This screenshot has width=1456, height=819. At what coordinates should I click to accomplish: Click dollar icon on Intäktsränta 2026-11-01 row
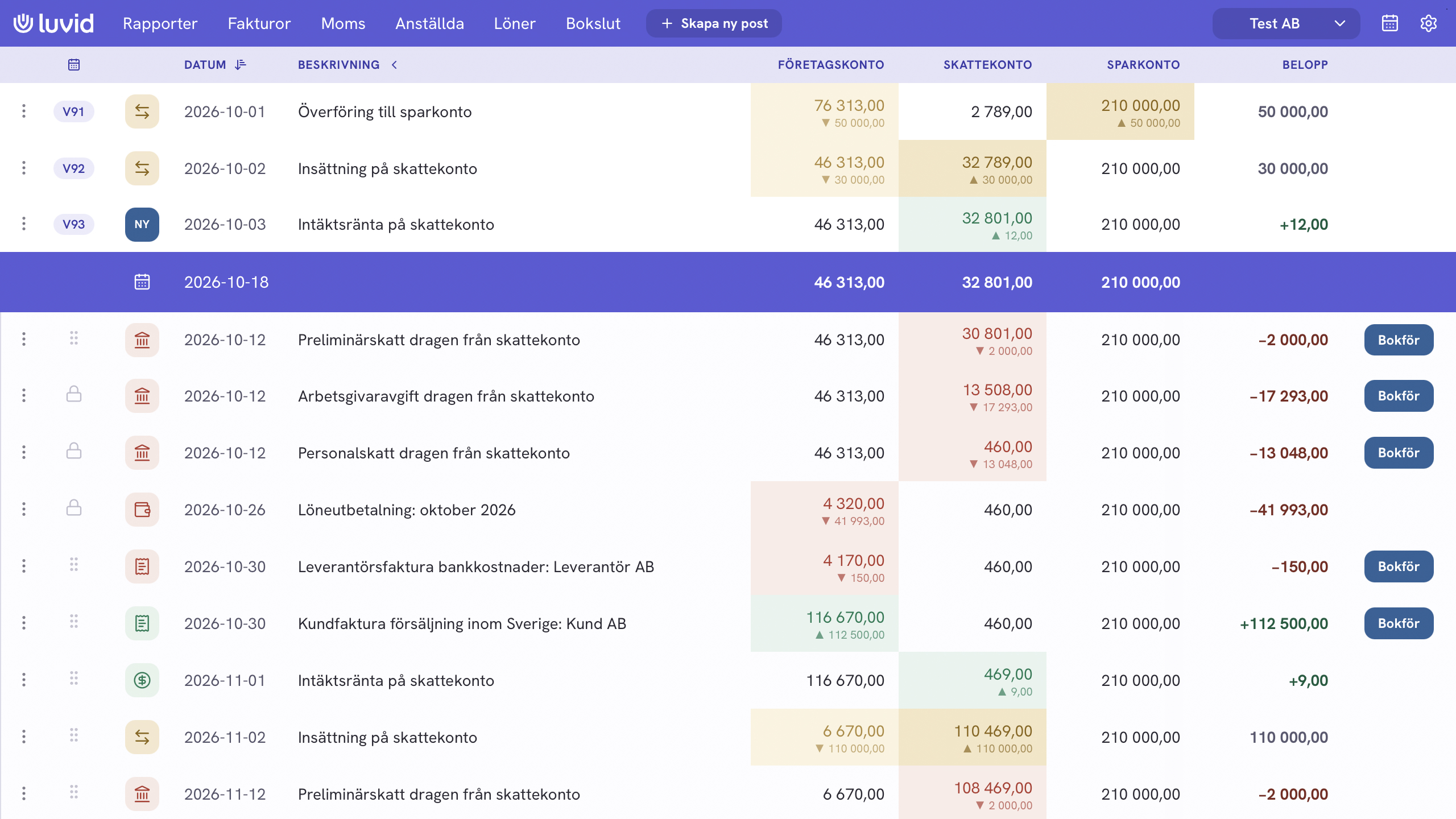[x=142, y=680]
